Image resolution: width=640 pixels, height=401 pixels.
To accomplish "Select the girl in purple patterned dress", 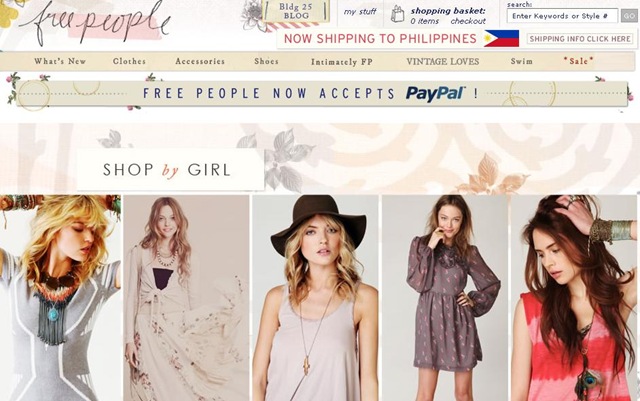I will point(444,298).
